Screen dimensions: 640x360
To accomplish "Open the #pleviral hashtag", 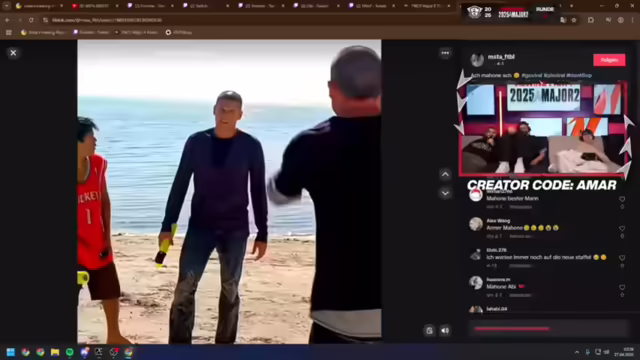I will 554,75.
